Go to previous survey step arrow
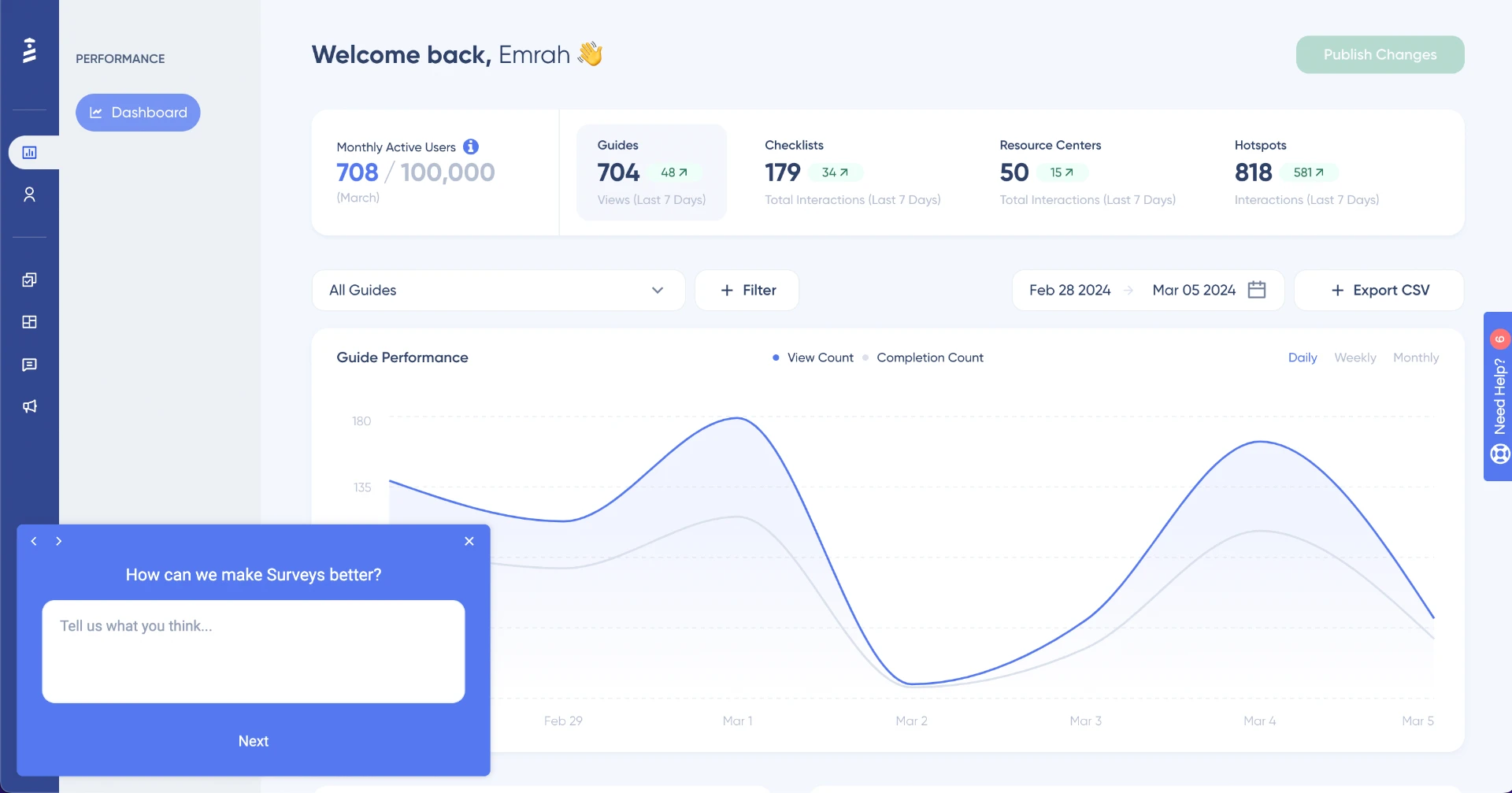This screenshot has height=793, width=1512. [34, 541]
